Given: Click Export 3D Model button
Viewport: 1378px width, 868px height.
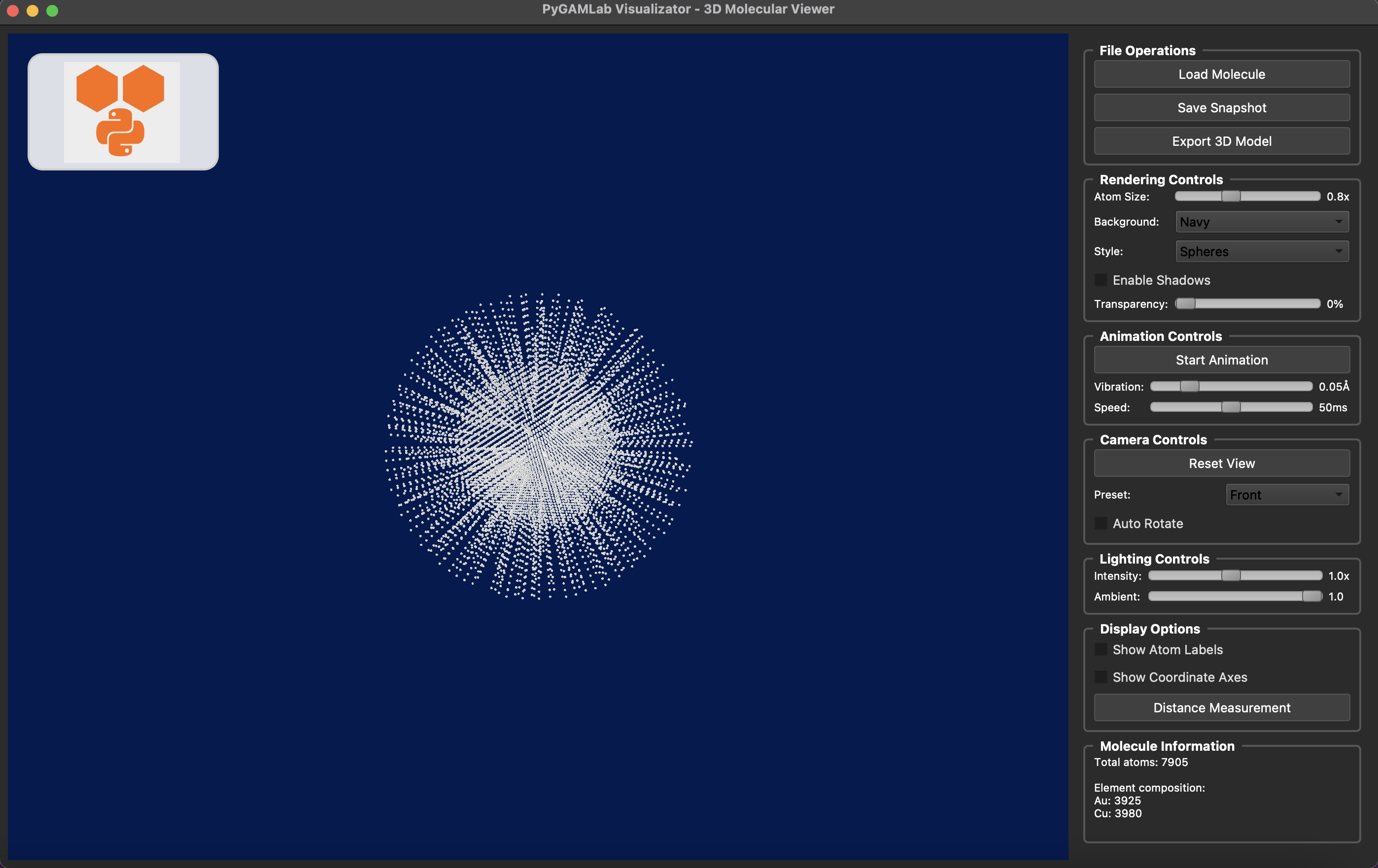Looking at the screenshot, I should tap(1221, 141).
